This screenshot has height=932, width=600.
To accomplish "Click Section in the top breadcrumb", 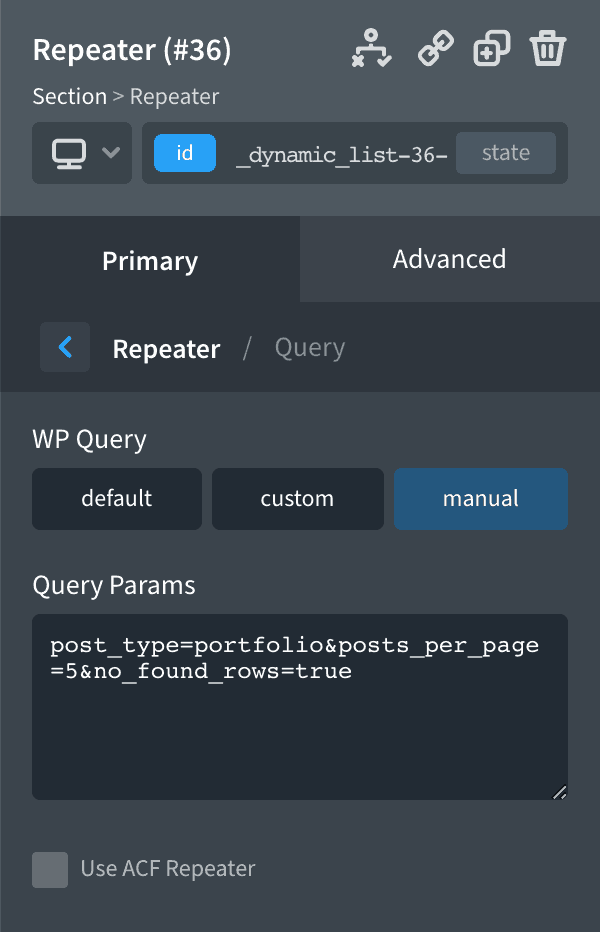I will [69, 97].
